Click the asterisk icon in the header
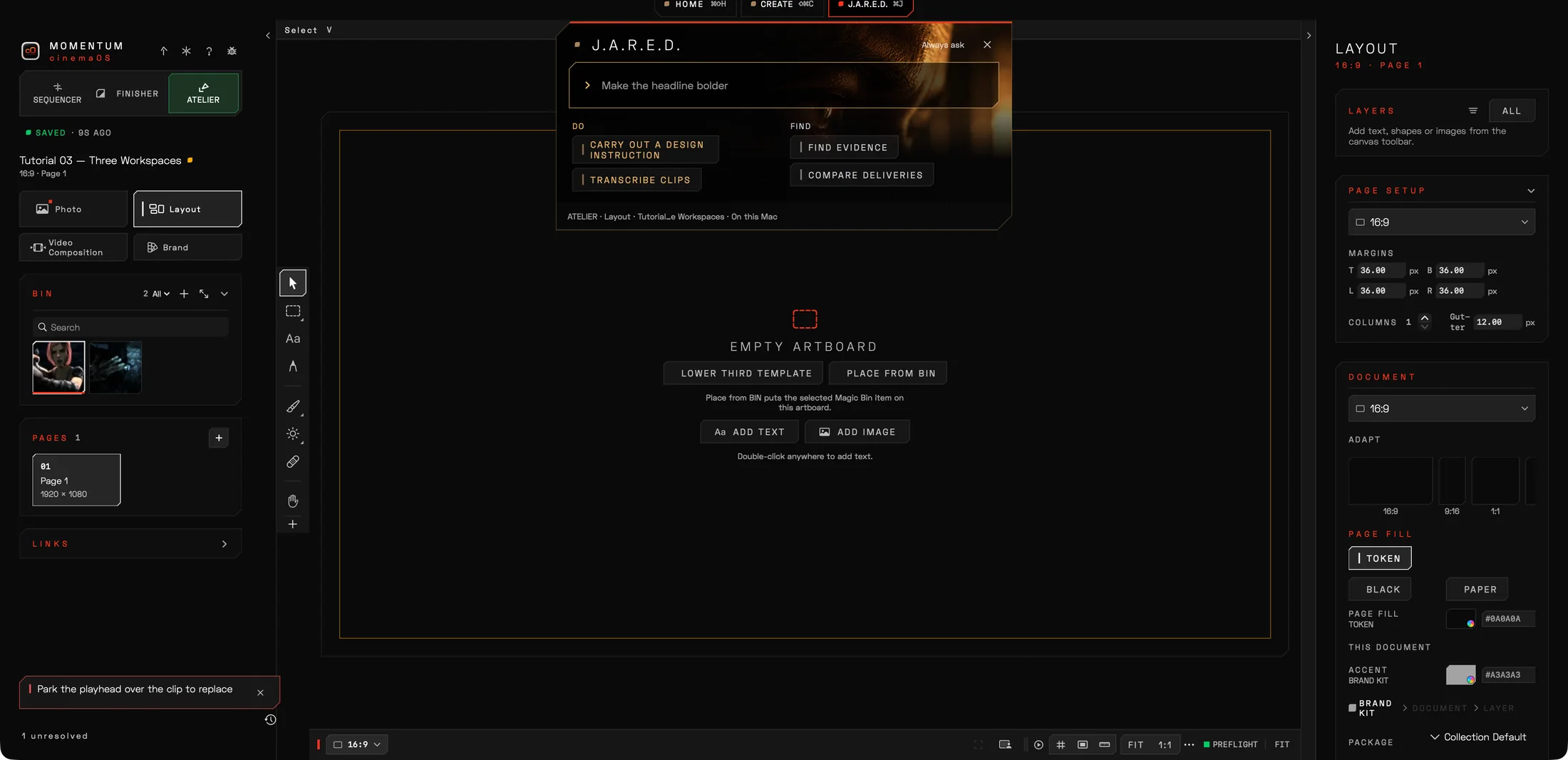 point(186,51)
